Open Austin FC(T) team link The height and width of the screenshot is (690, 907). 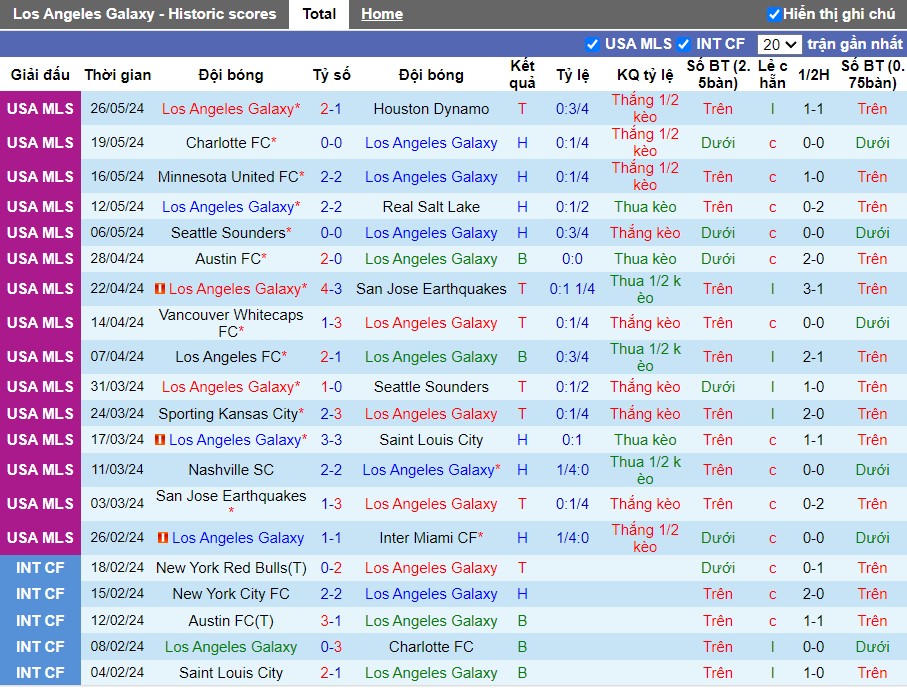coord(231,621)
